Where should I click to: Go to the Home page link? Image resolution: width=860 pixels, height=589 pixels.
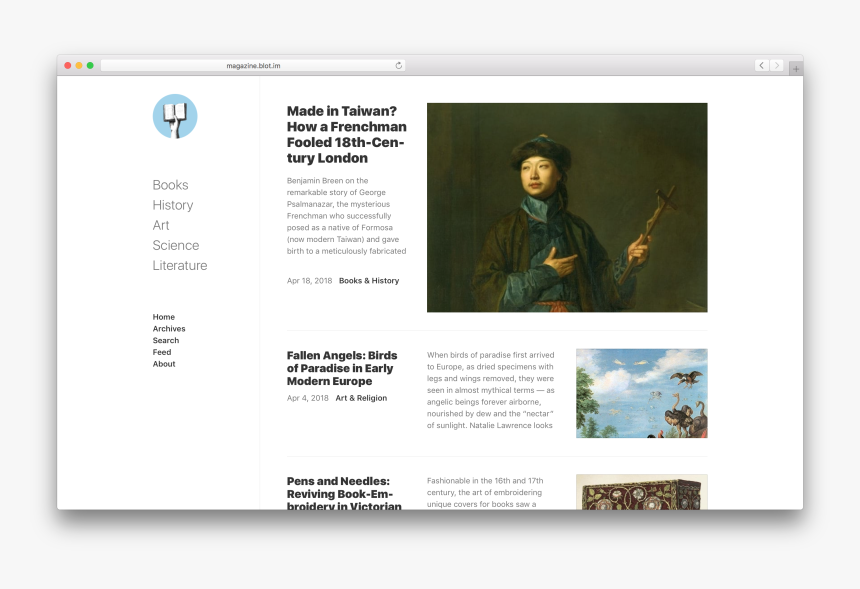click(x=163, y=317)
